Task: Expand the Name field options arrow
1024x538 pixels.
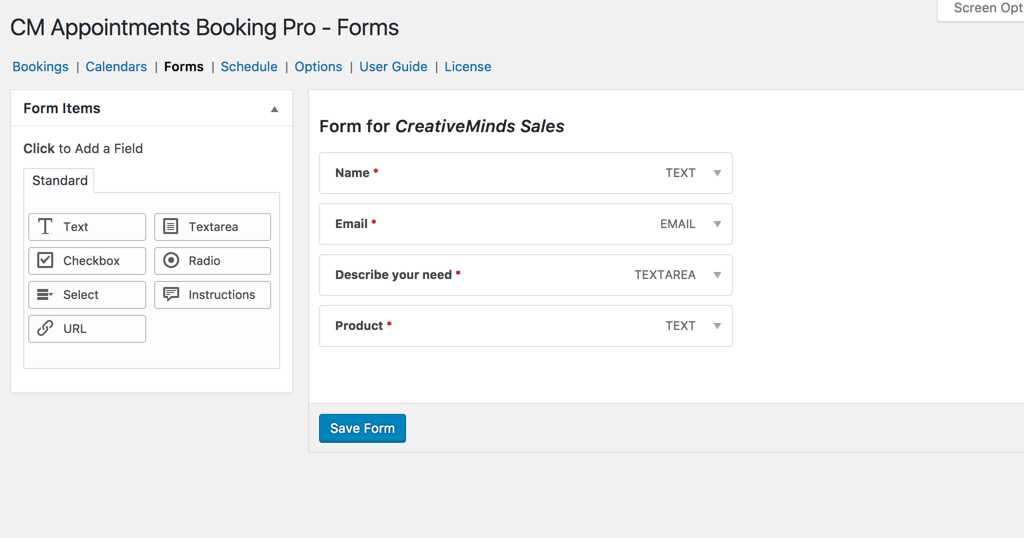Action: (x=717, y=173)
